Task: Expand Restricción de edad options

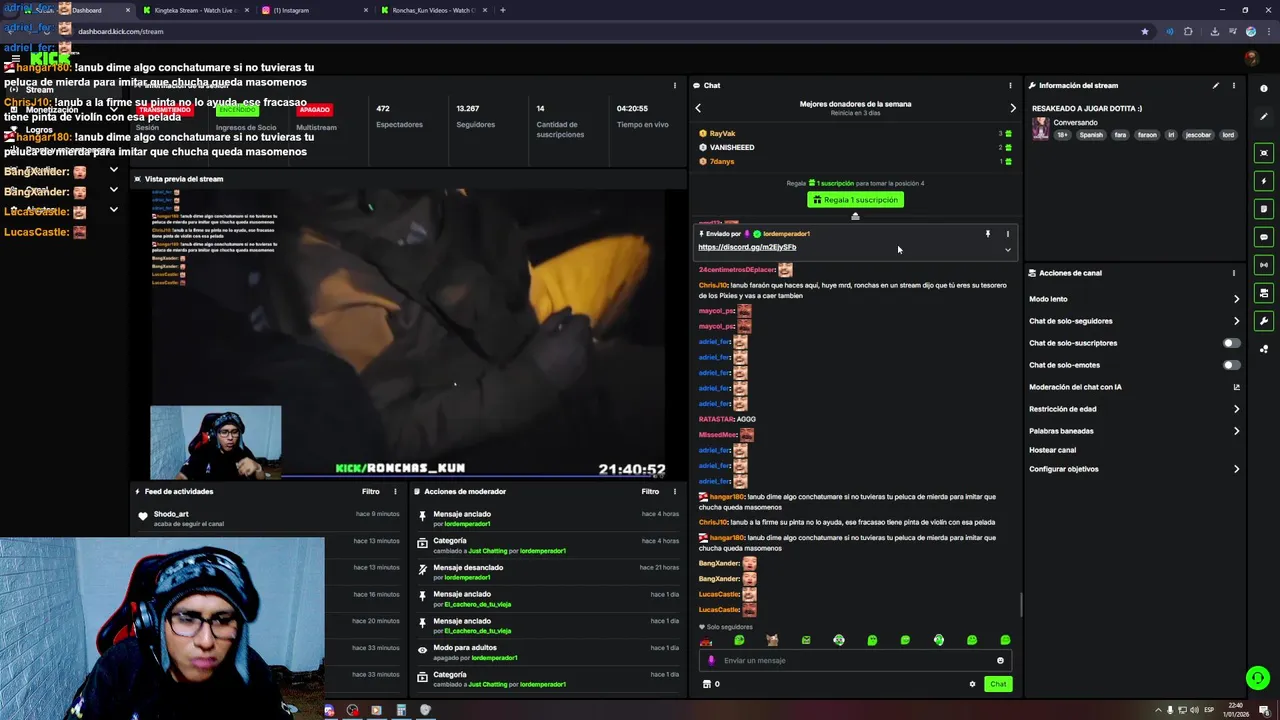Action: tap(1236, 409)
